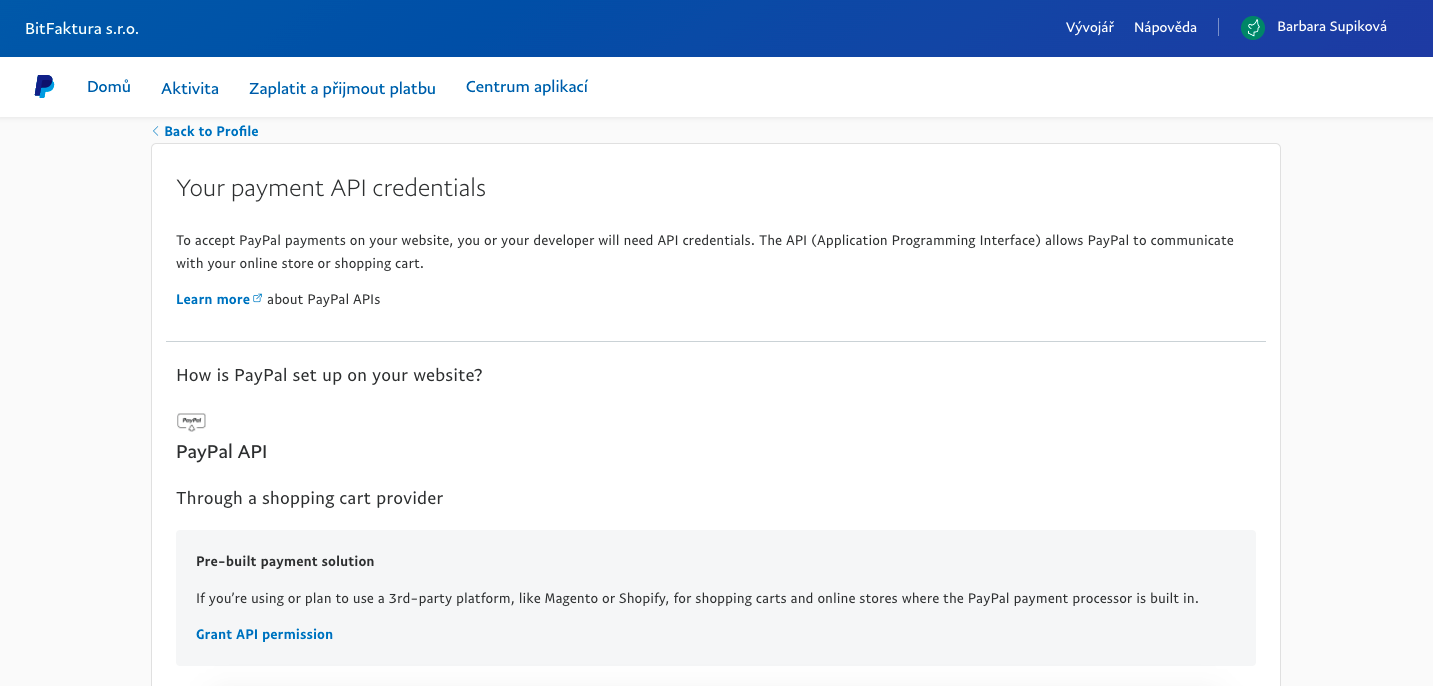Open the Vývojář link in header
This screenshot has height=686, width=1433.
1090,28
